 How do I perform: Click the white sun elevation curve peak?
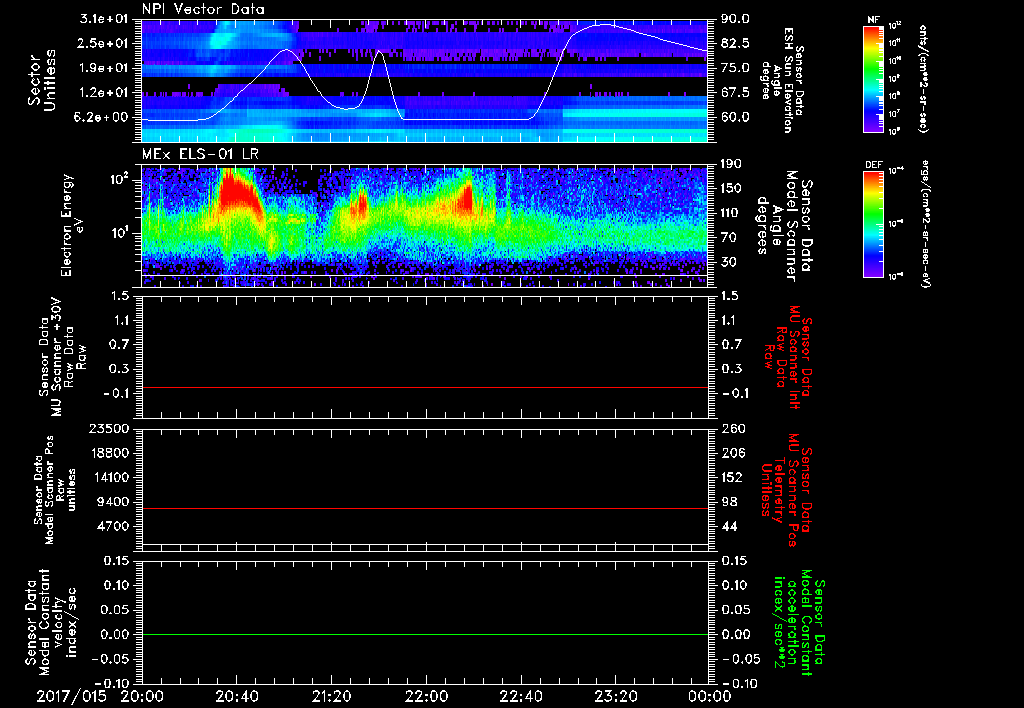click(606, 24)
